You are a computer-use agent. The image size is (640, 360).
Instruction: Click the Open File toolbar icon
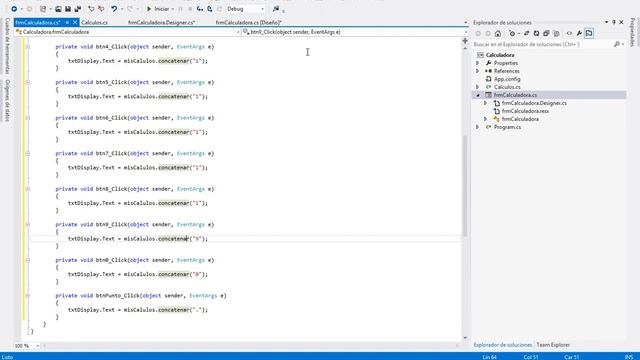click(x=58, y=9)
